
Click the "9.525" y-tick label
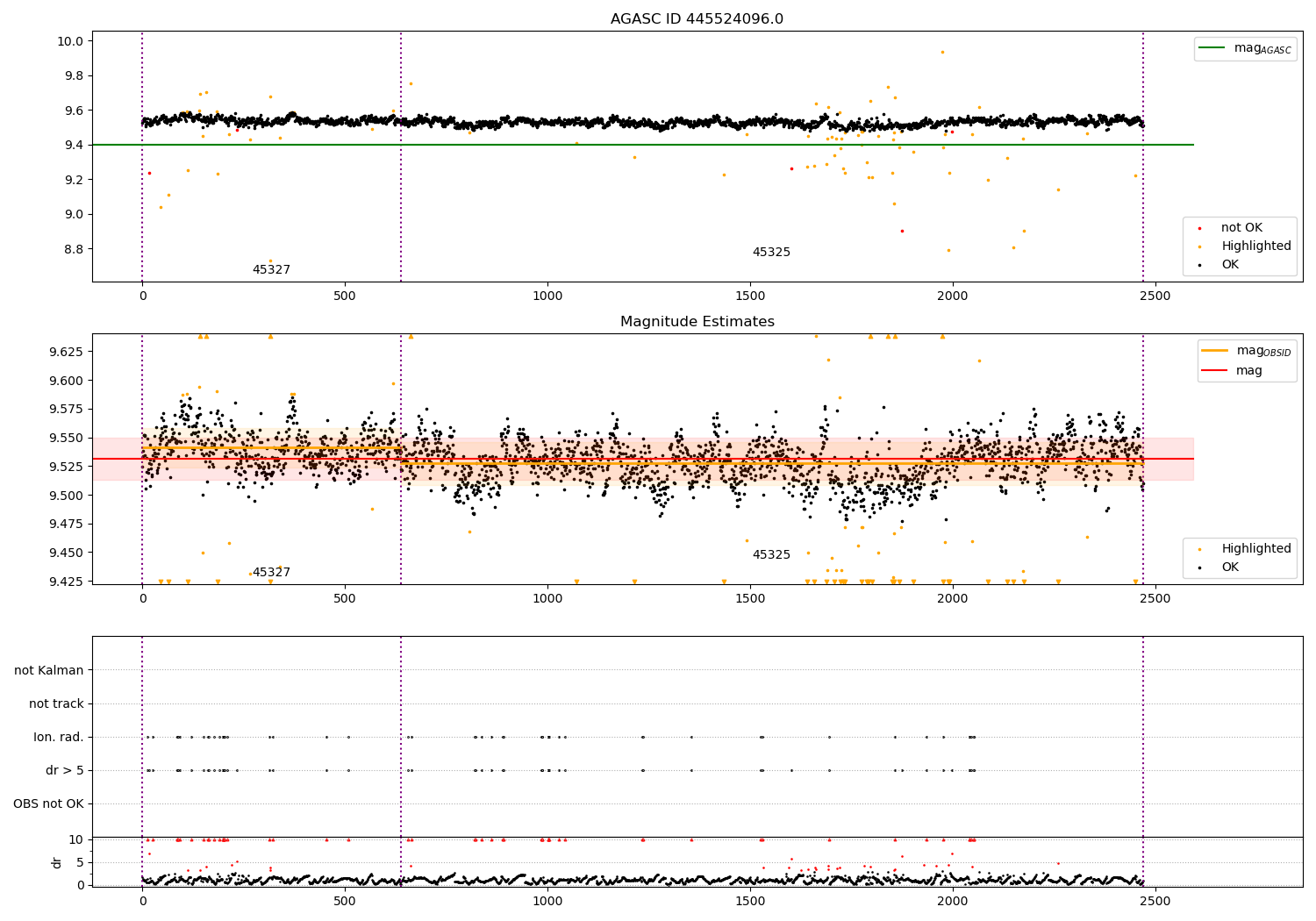pos(67,467)
